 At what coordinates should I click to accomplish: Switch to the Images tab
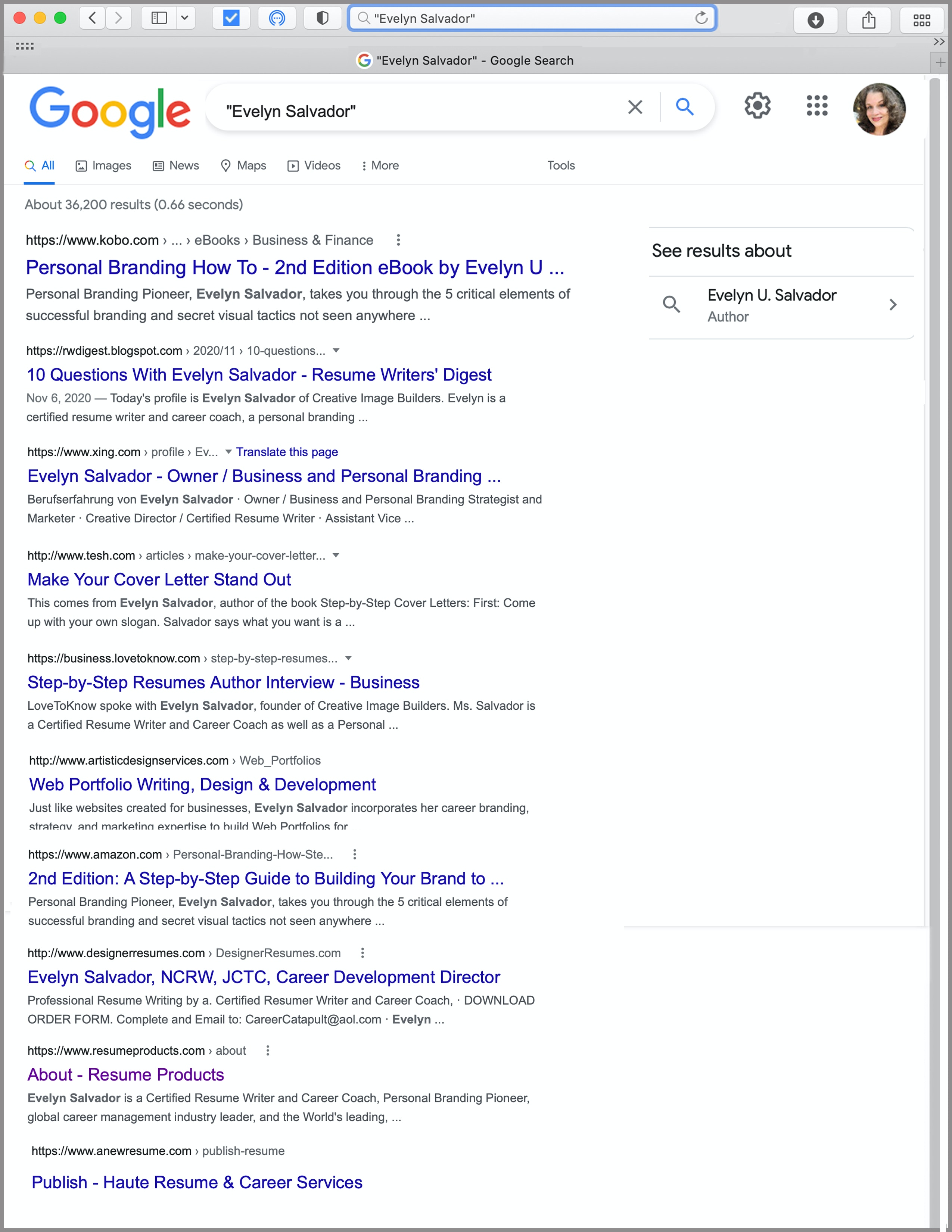[x=103, y=166]
